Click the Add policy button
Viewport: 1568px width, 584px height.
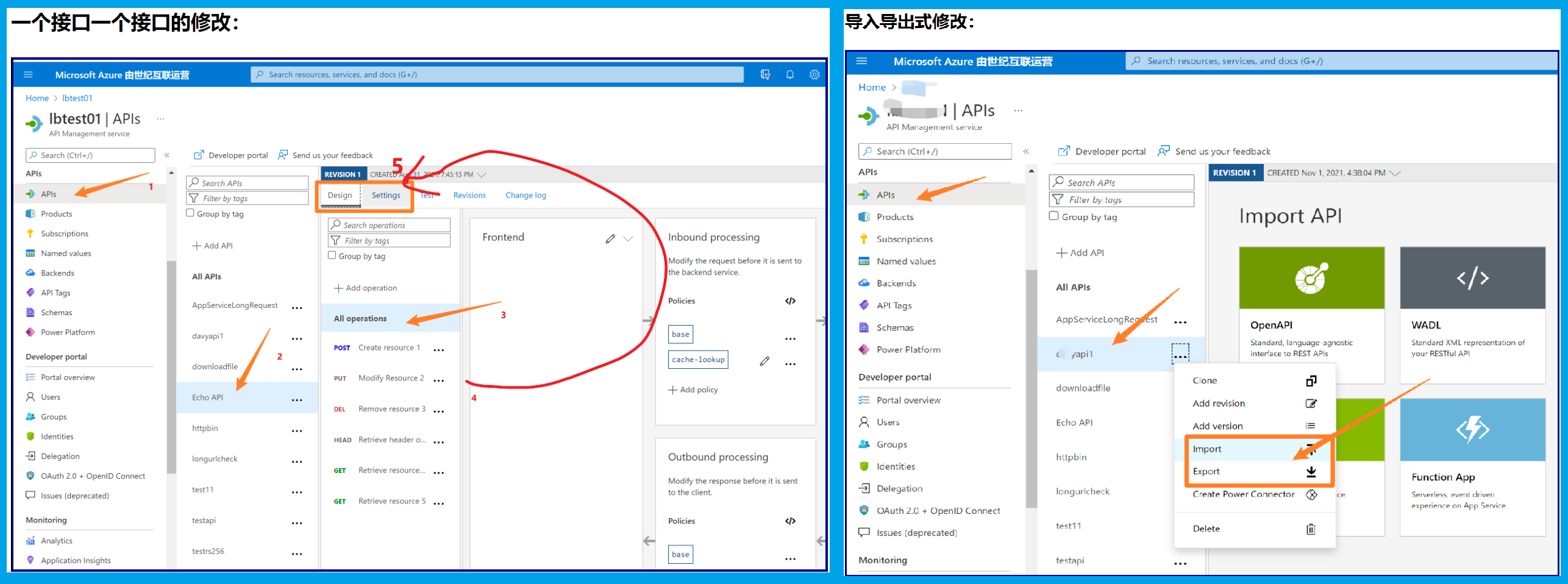[693, 390]
